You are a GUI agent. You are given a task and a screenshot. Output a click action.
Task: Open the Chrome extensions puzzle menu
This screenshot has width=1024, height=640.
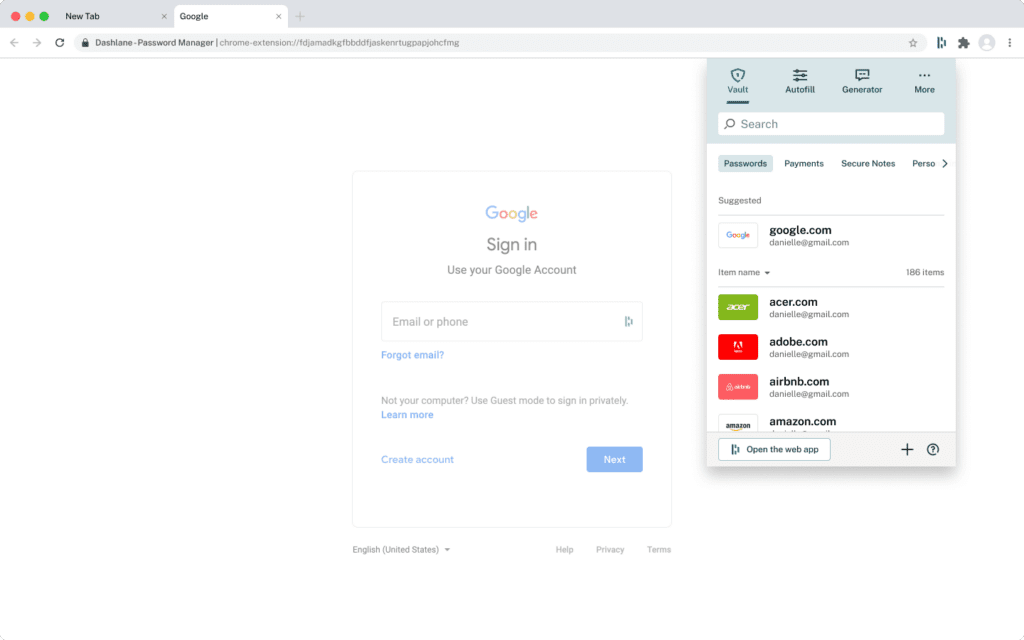click(x=963, y=44)
